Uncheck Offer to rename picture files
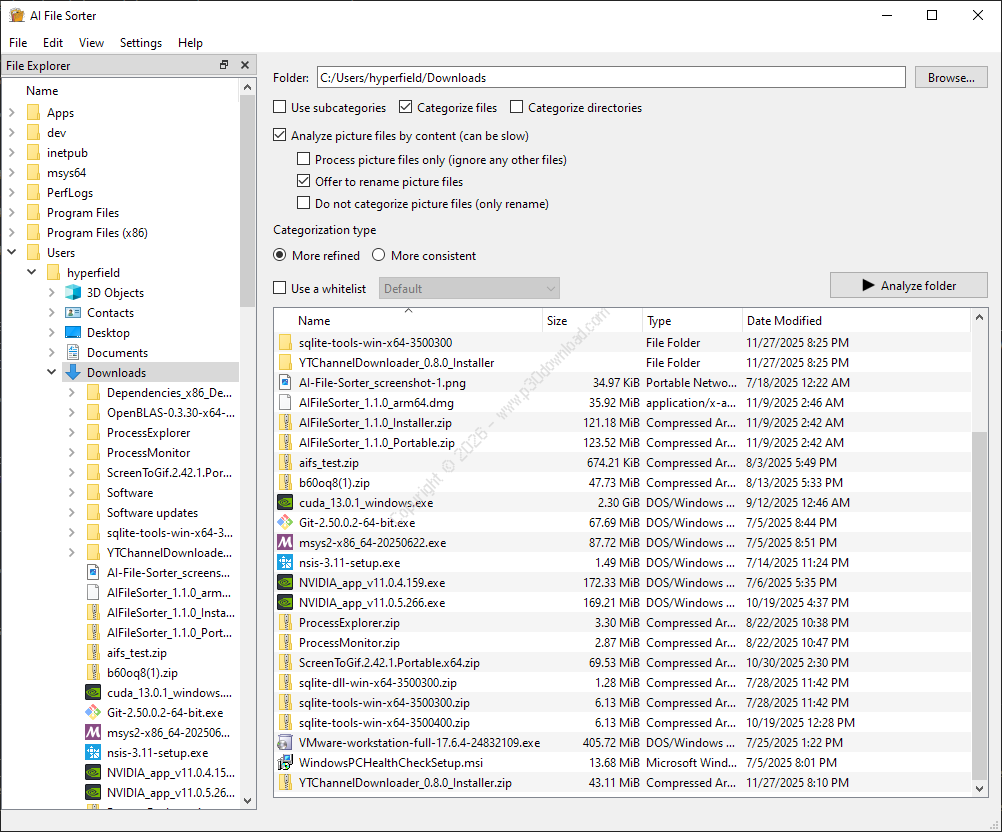This screenshot has height=832, width=1002. click(x=304, y=182)
